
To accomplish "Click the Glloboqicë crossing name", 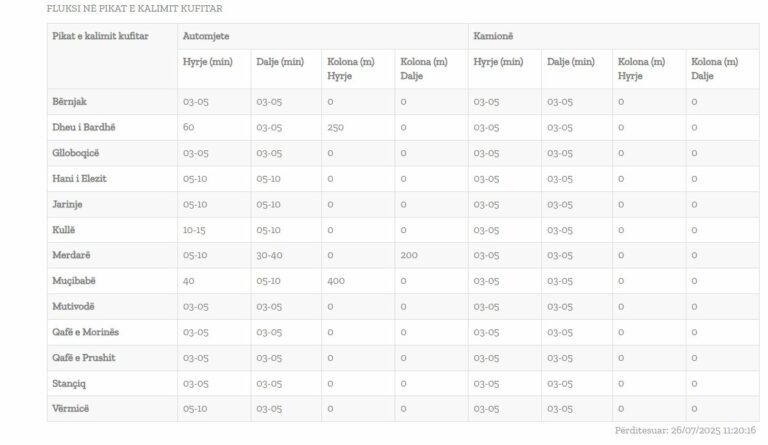I will (76, 153).
